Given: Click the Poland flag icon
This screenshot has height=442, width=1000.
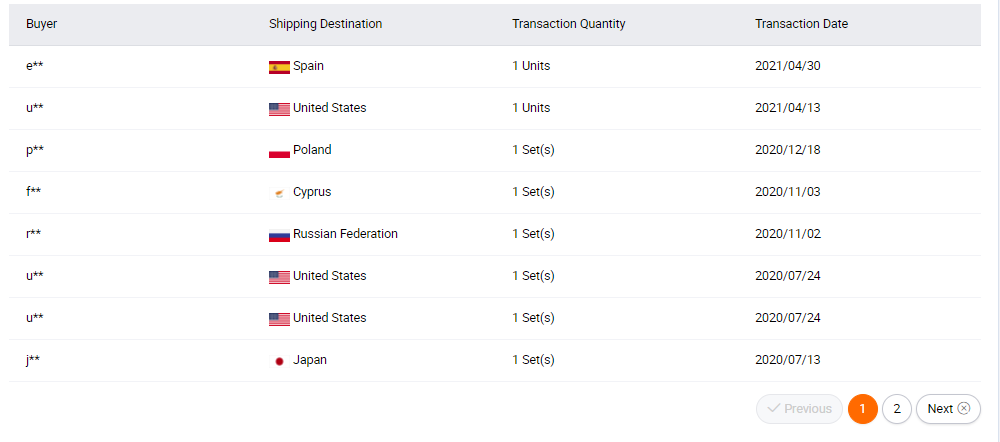Looking at the screenshot, I should [x=279, y=151].
